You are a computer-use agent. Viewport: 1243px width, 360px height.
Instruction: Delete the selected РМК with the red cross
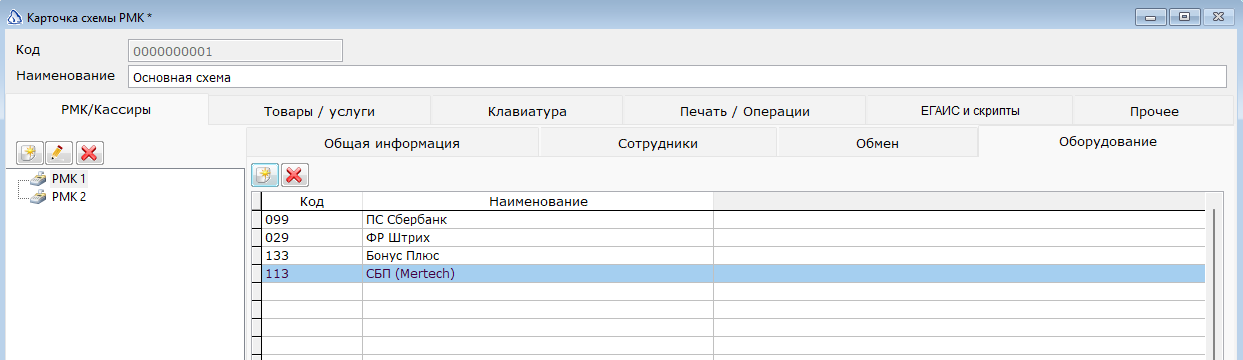(90, 153)
